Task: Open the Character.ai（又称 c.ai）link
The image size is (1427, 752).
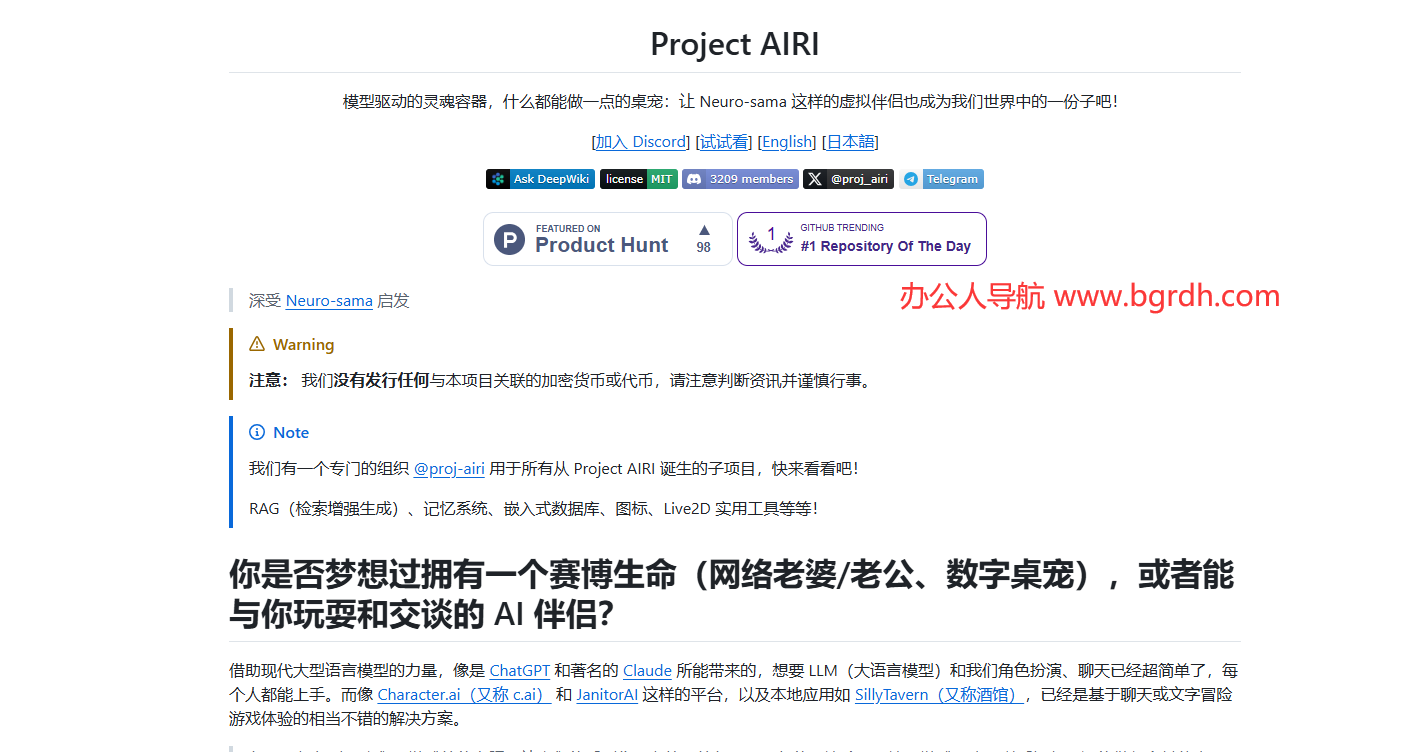Action: click(463, 694)
